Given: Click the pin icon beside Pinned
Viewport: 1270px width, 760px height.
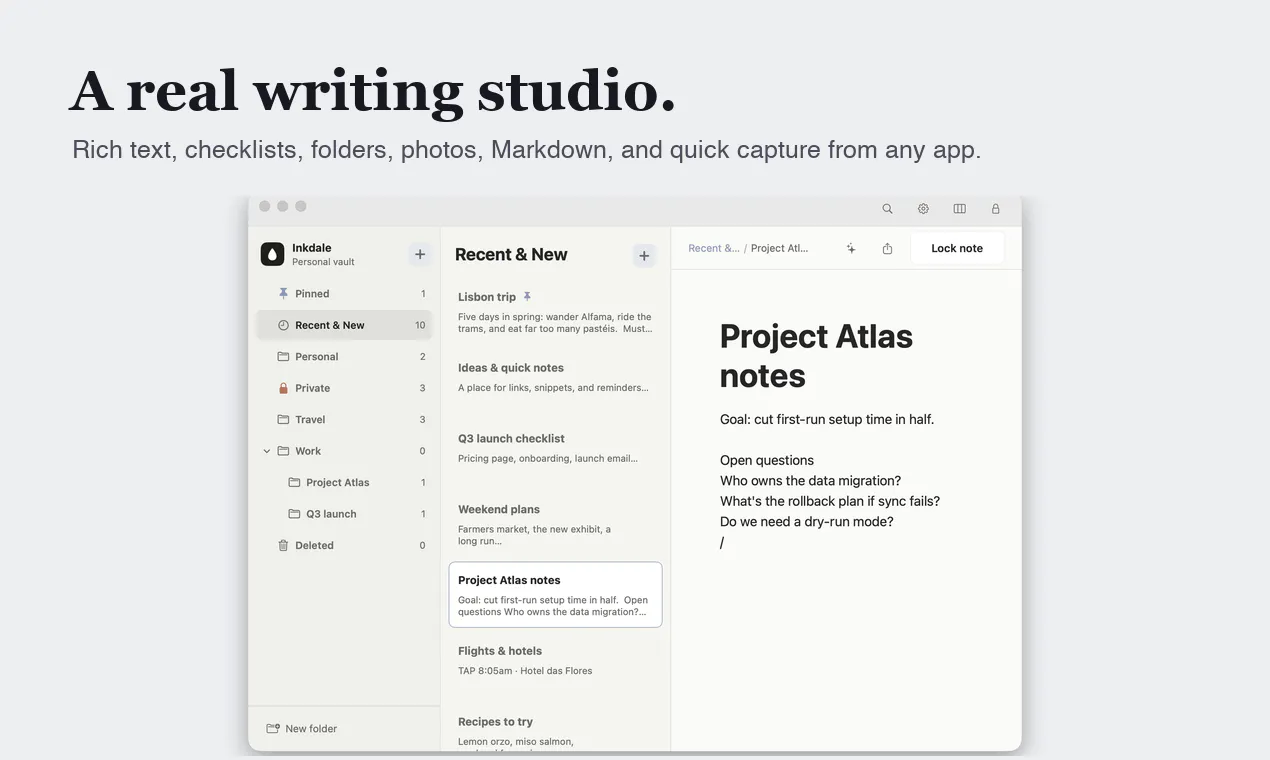Looking at the screenshot, I should point(283,294).
